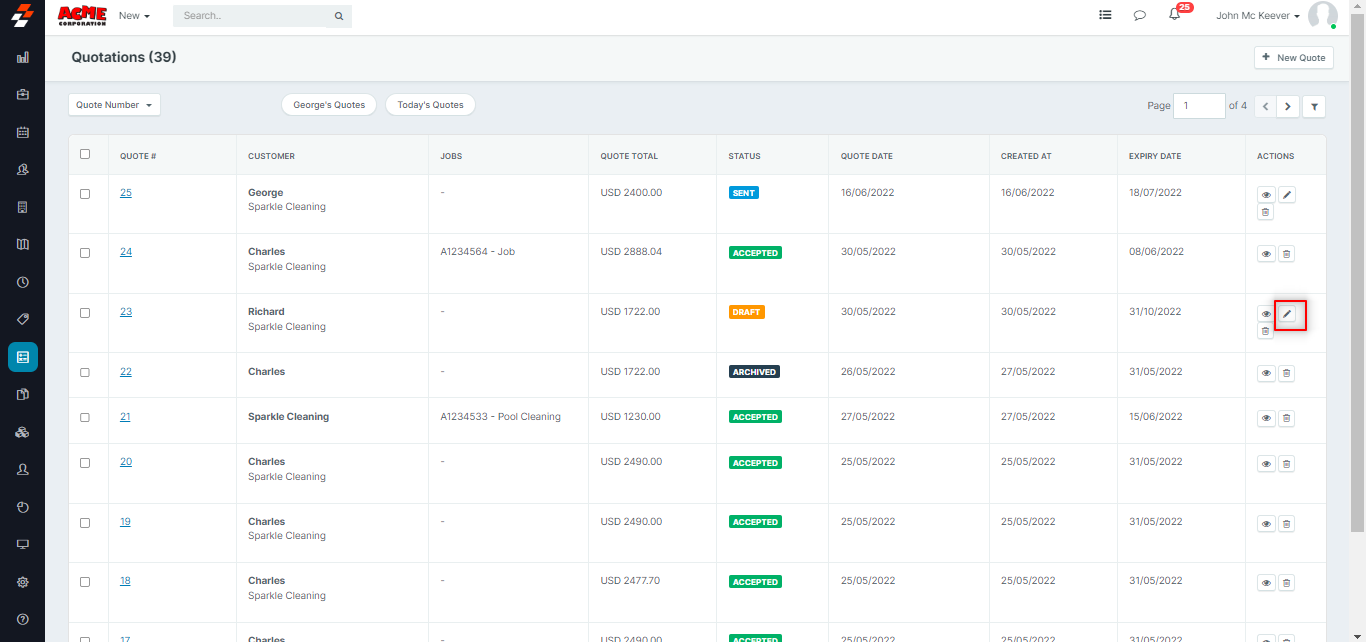Expand the Quote Number dropdown
The width and height of the screenshot is (1366, 642).
(114, 105)
